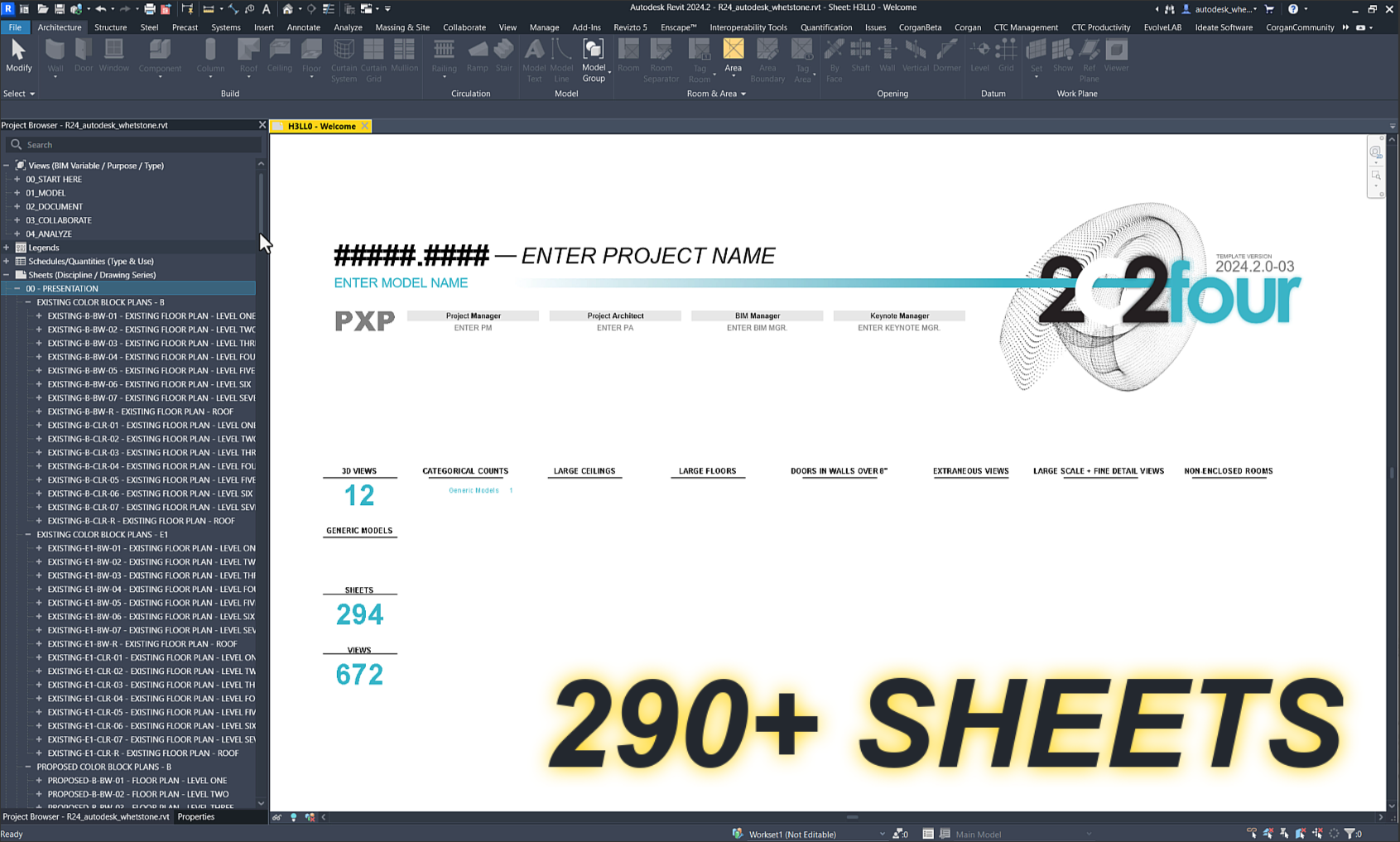Switch to the Annotate ribbon tab
Screen dimensions: 1400x842
(303, 27)
